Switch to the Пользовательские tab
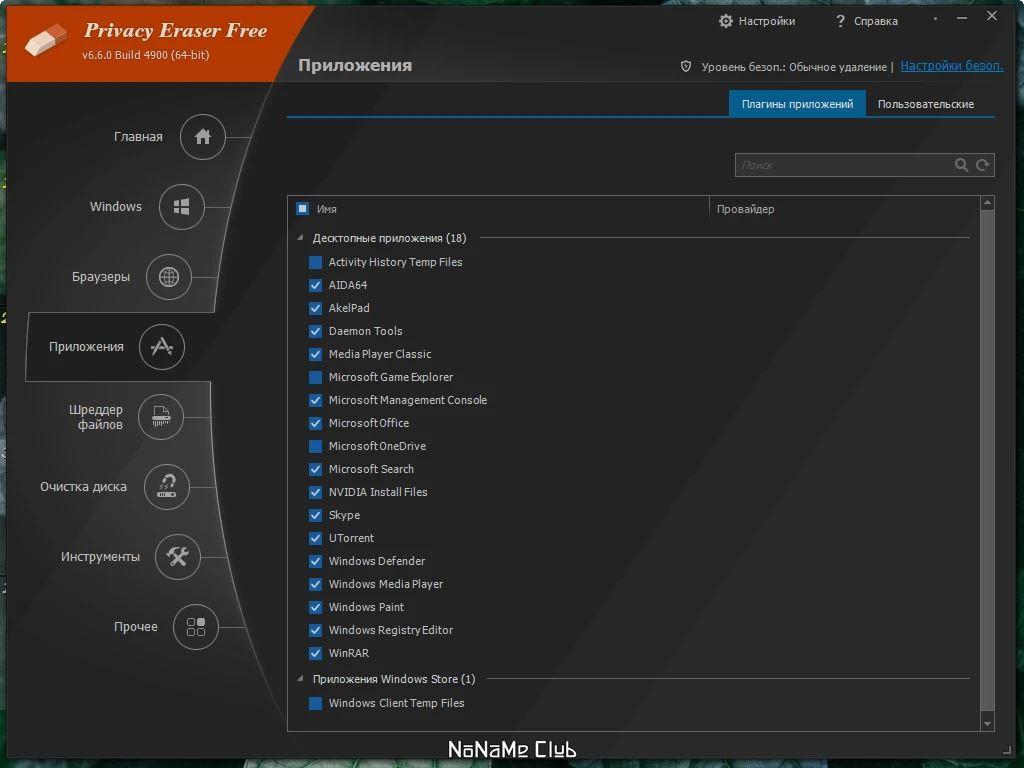 tap(925, 104)
